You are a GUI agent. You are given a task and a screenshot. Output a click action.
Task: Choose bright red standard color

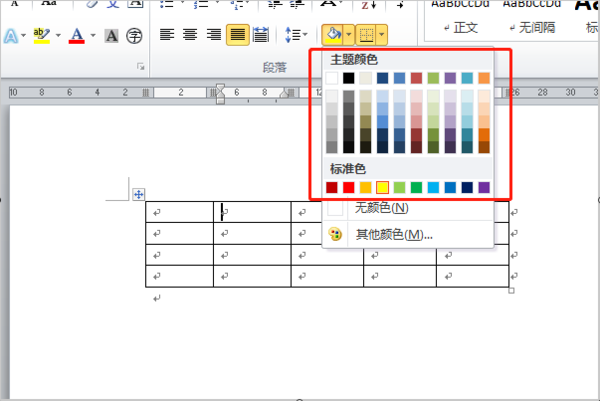(349, 187)
